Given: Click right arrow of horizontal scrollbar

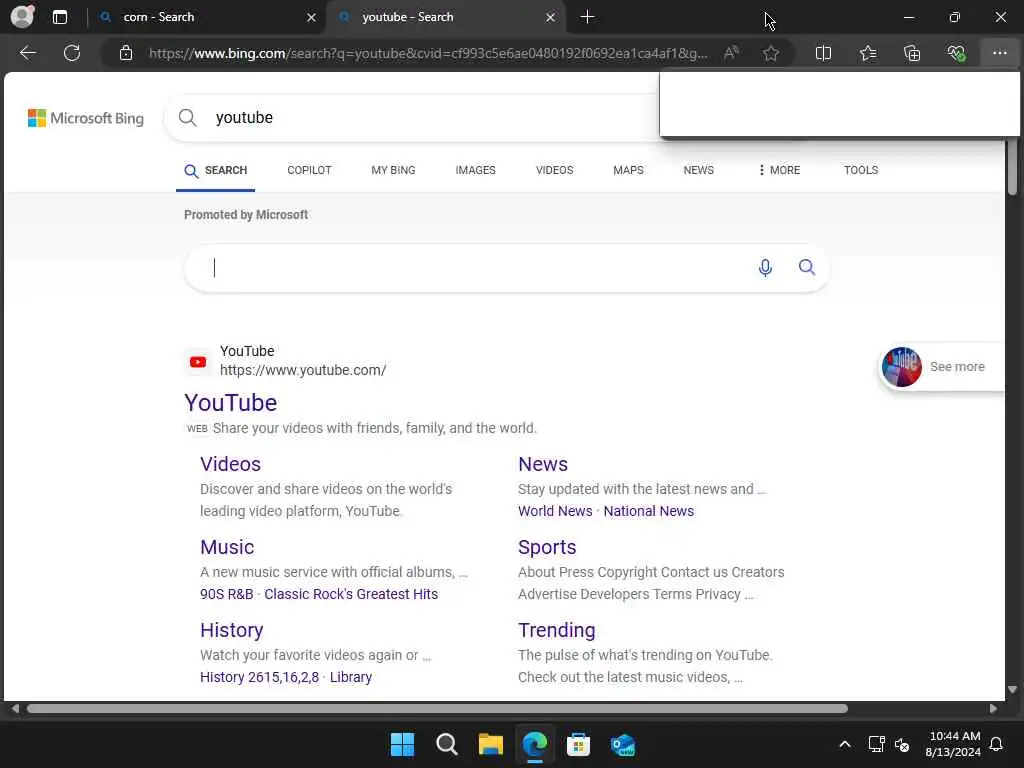Looking at the screenshot, I should [993, 709].
